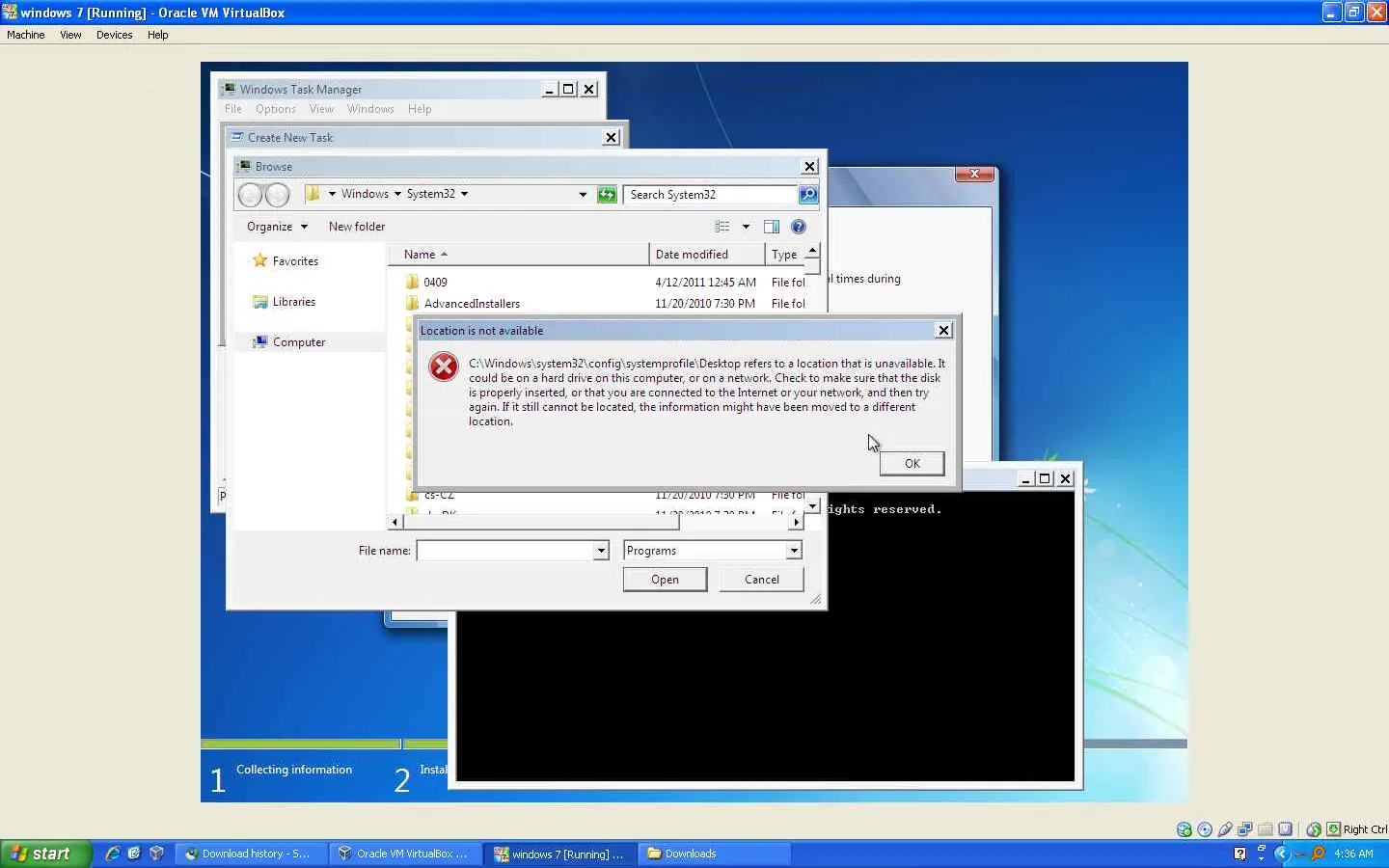This screenshot has width=1389, height=868.
Task: Open the Programs file type dropdown
Action: (x=794, y=551)
